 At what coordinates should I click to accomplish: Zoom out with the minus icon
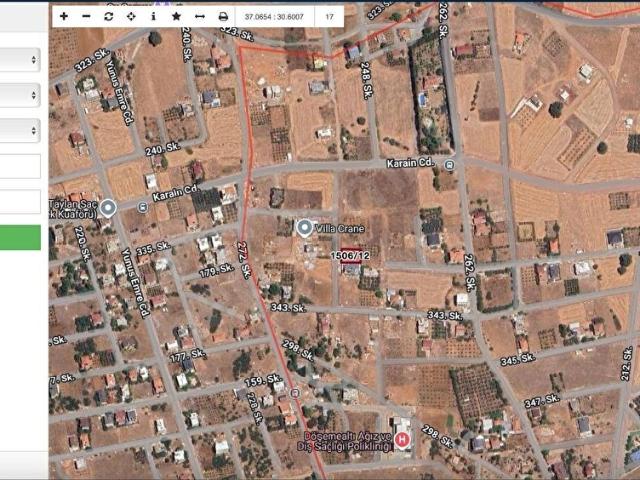click(86, 16)
